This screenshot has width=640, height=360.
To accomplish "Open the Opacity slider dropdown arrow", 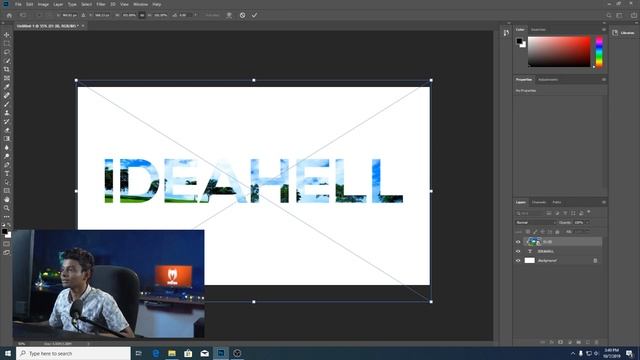I will 587,222.
